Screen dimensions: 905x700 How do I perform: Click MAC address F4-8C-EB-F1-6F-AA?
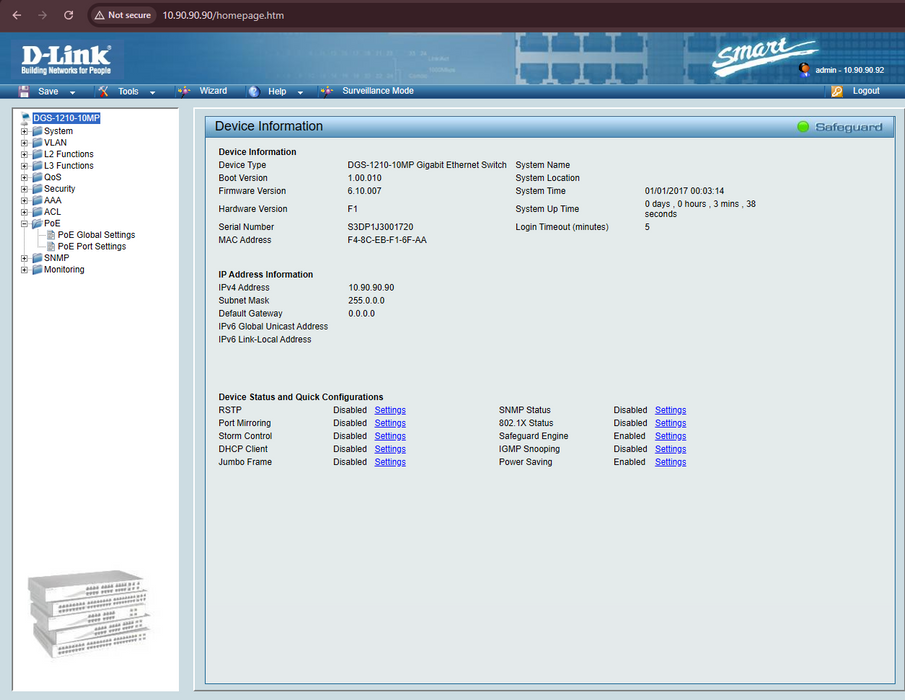click(x=387, y=240)
